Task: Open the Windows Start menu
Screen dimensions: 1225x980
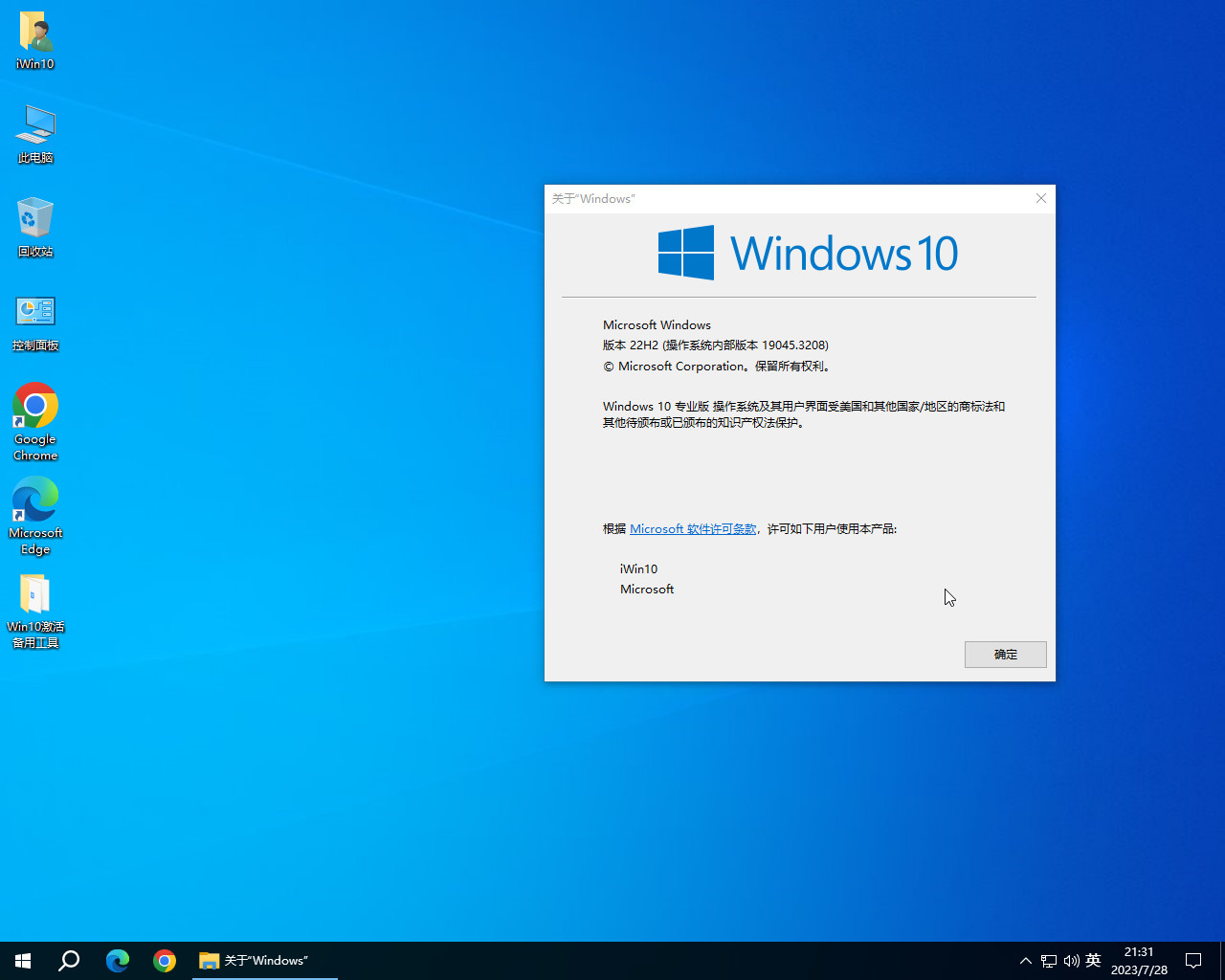Action: [x=23, y=961]
